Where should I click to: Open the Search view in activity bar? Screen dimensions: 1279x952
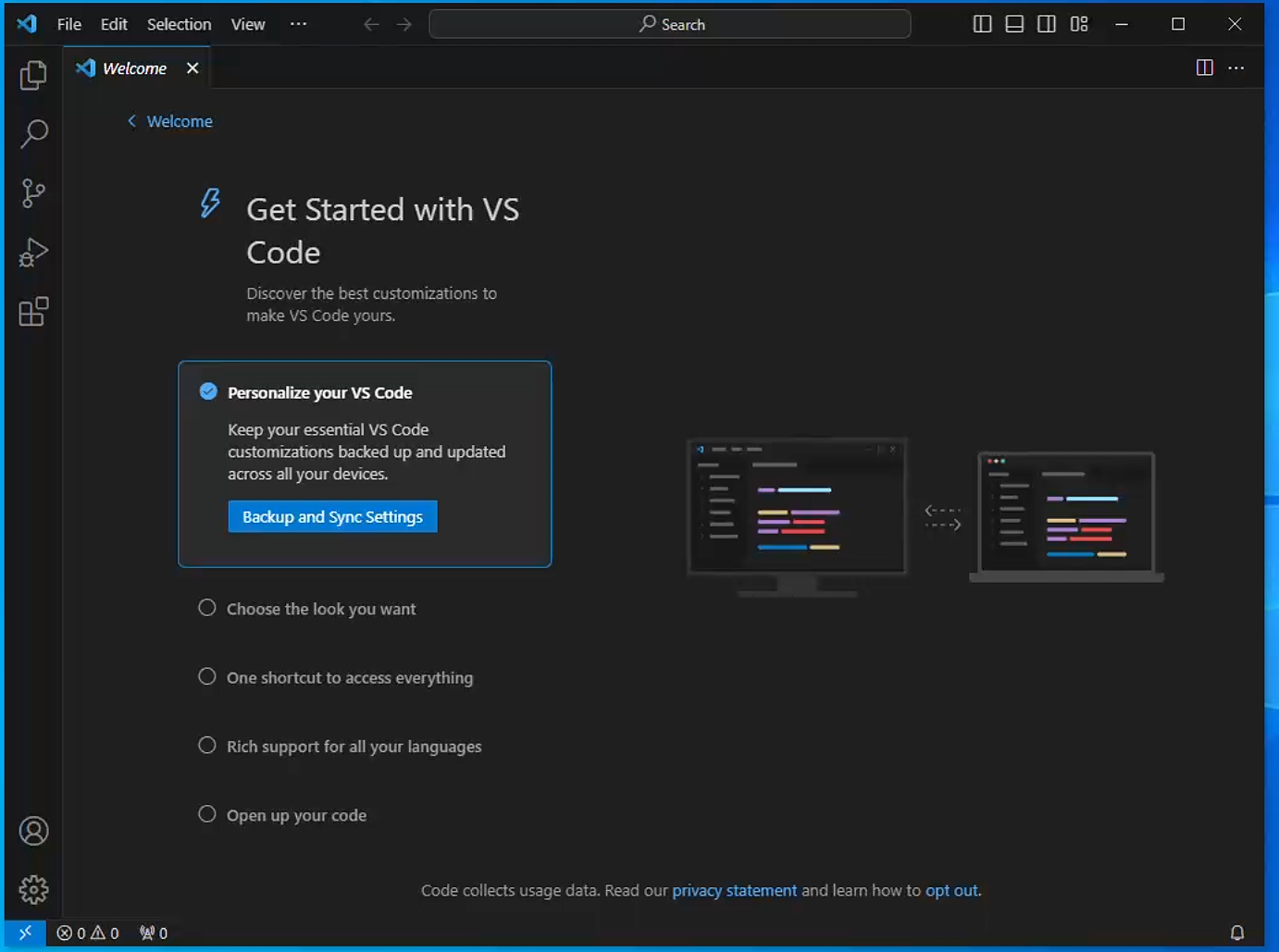tap(33, 134)
